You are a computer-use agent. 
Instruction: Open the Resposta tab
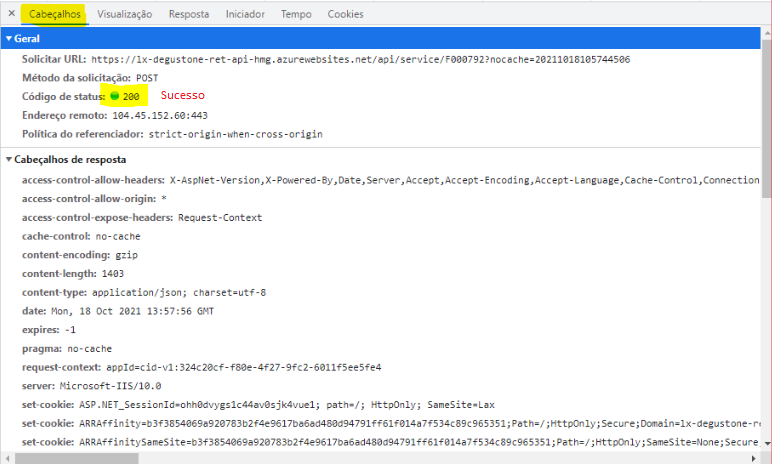(x=189, y=14)
